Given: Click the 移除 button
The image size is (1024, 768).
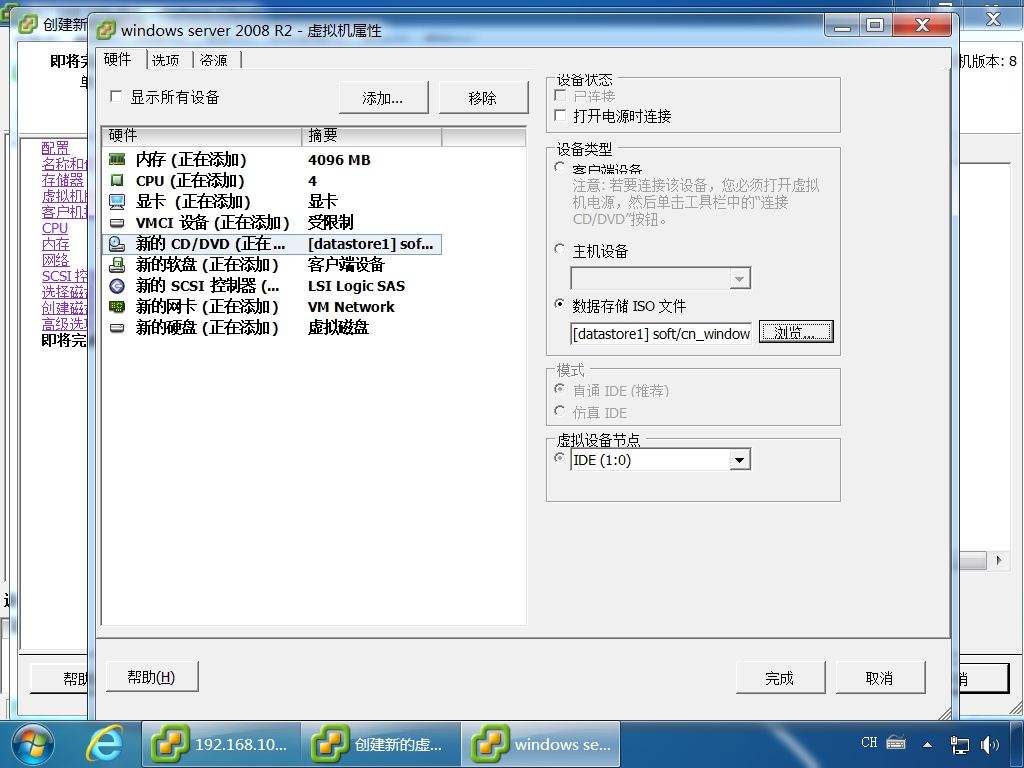Looking at the screenshot, I should (x=483, y=98).
